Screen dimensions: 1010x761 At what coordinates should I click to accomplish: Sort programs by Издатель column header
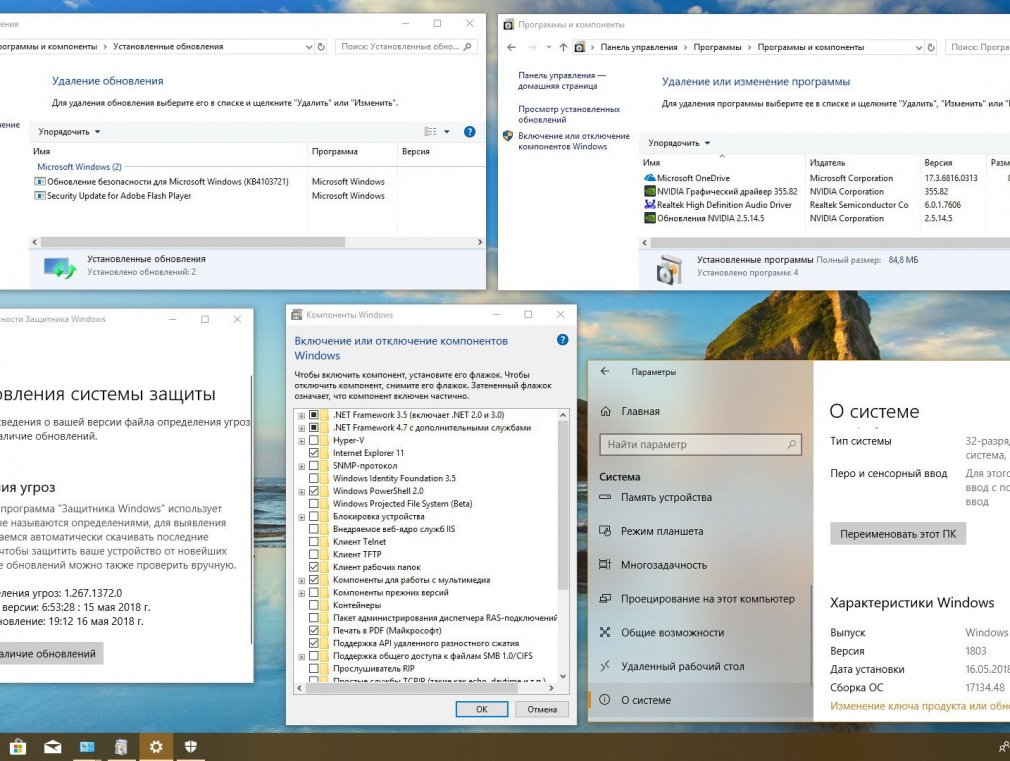827,162
